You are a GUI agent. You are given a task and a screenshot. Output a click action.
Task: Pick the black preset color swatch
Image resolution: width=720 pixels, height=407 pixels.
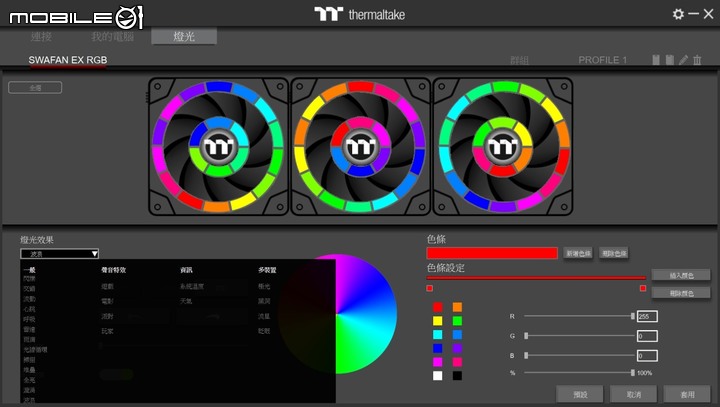(457, 376)
